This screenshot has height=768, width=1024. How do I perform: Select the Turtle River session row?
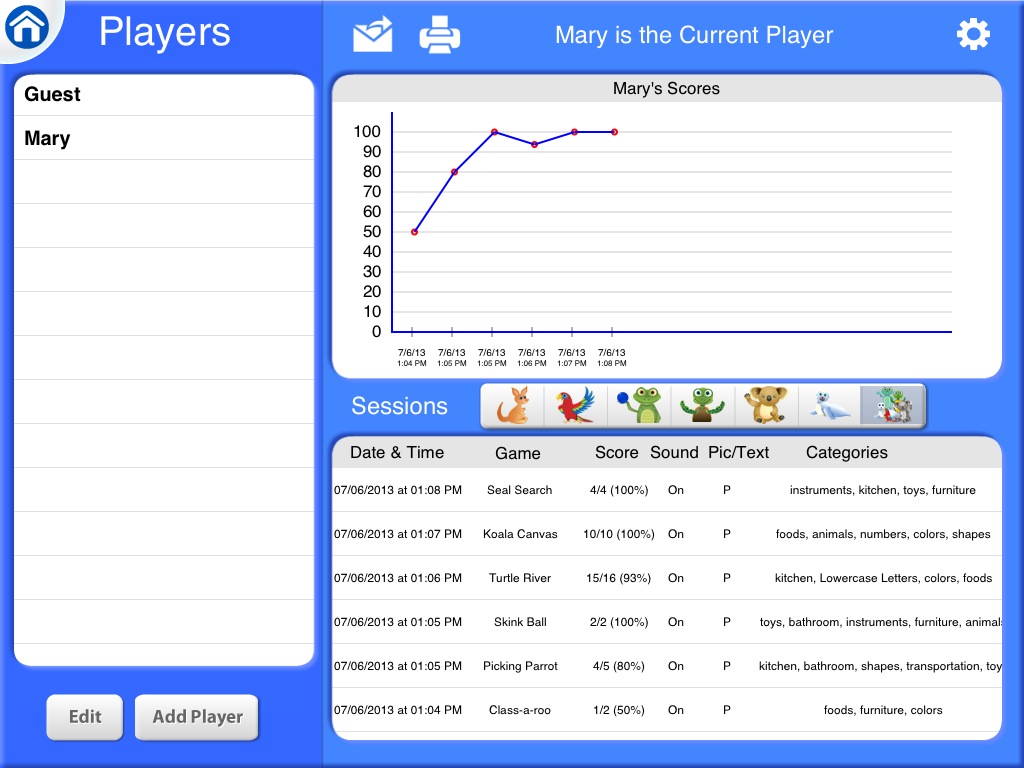(x=666, y=578)
